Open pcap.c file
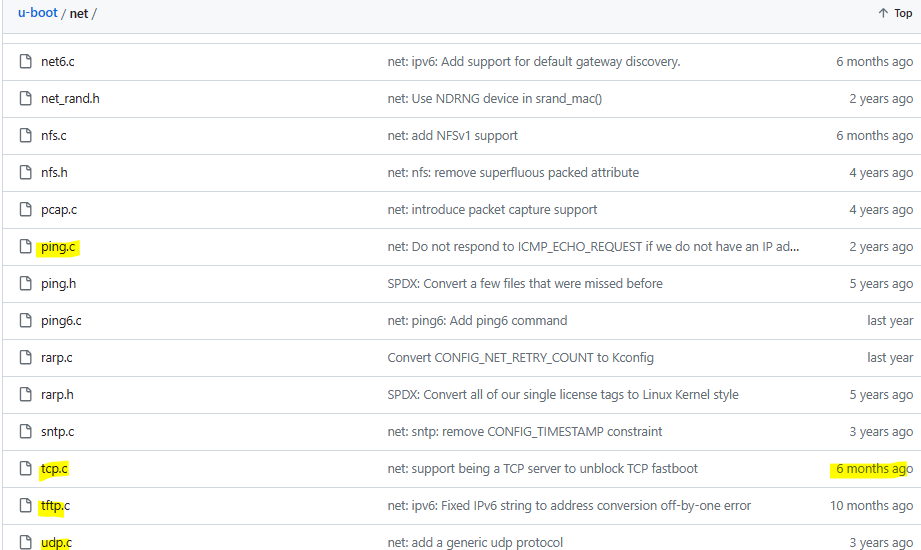 (59, 210)
